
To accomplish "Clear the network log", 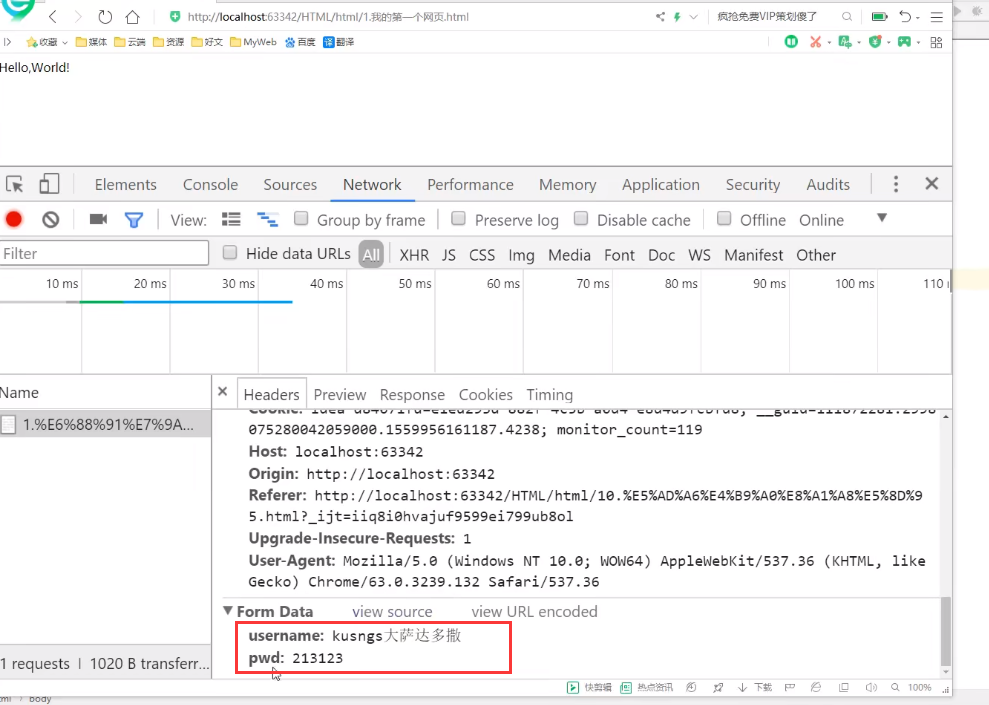I will point(51,219).
